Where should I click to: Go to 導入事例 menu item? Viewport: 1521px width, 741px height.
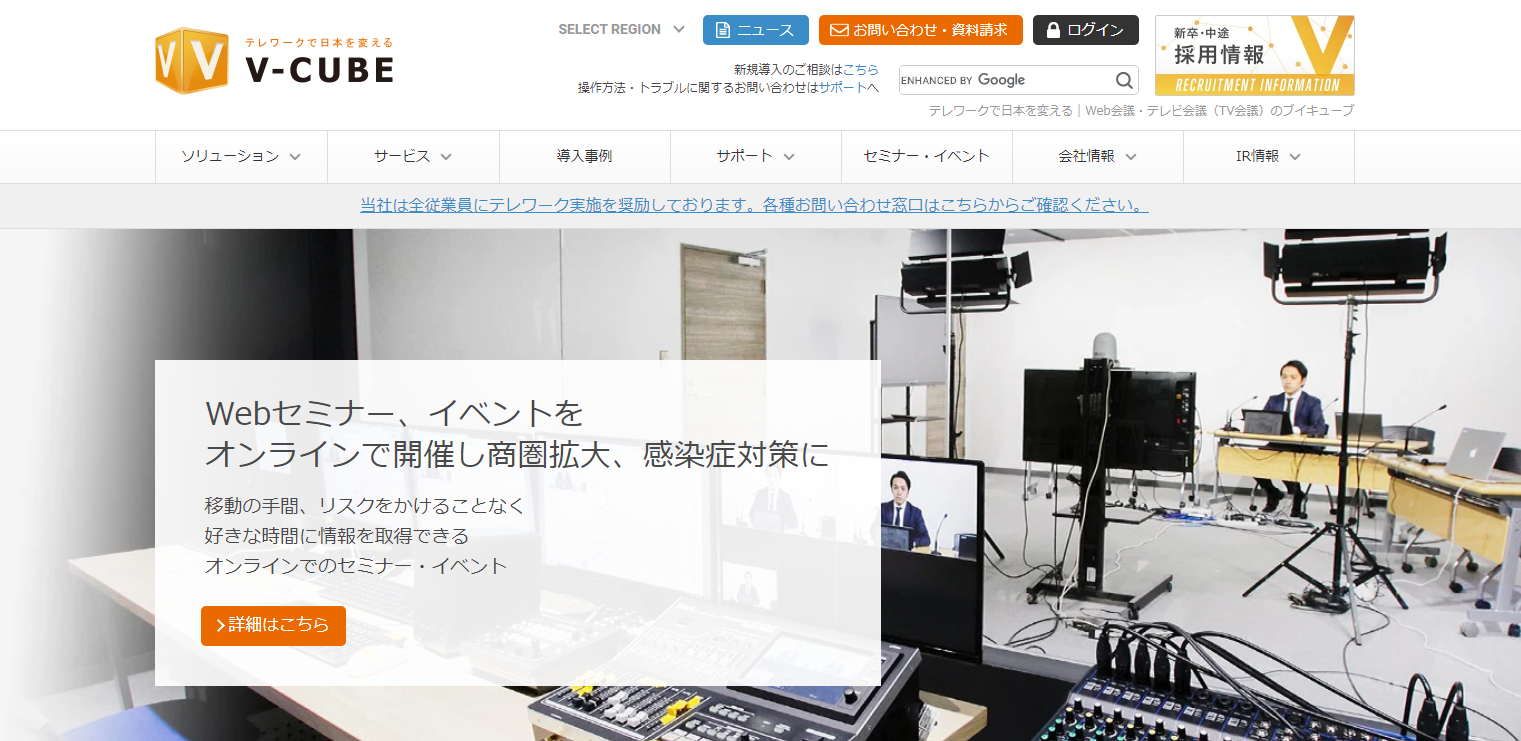584,156
